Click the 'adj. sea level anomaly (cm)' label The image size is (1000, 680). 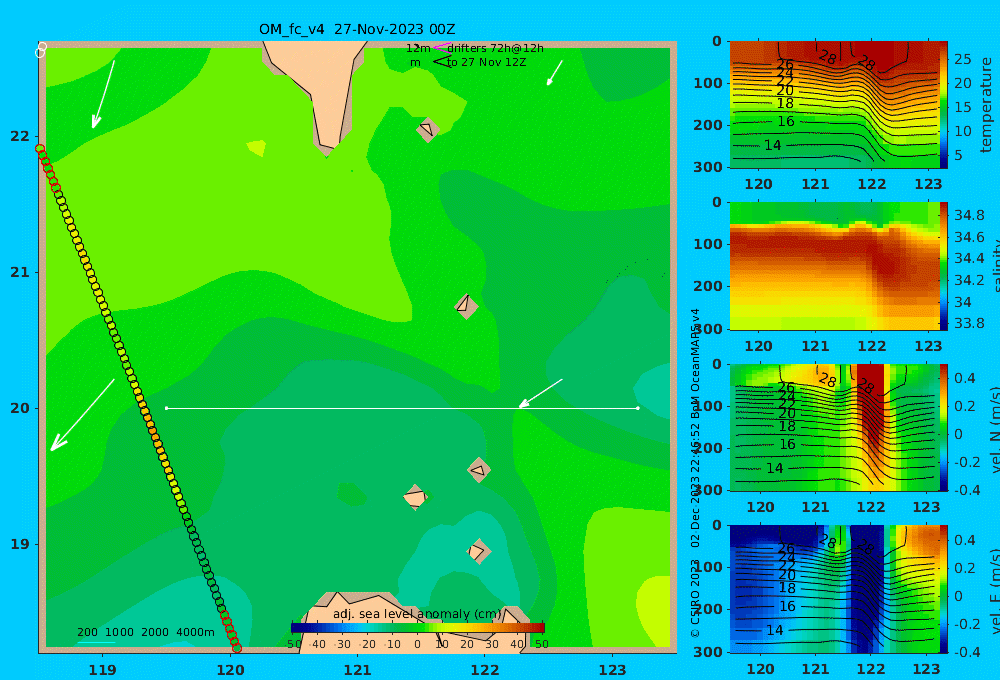pyautogui.click(x=417, y=614)
